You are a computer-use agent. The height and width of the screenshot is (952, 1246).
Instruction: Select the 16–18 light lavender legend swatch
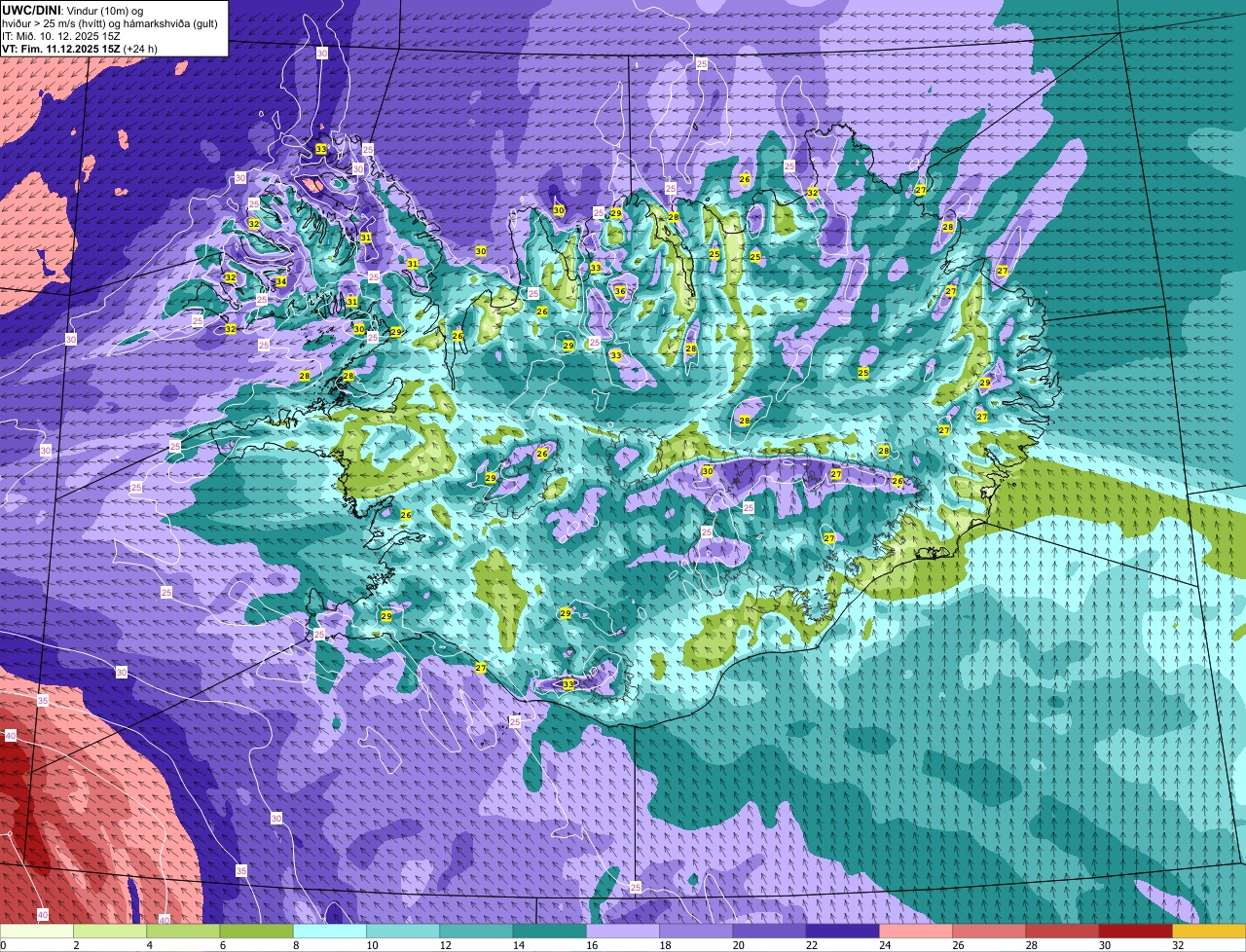pyautogui.click(x=623, y=931)
